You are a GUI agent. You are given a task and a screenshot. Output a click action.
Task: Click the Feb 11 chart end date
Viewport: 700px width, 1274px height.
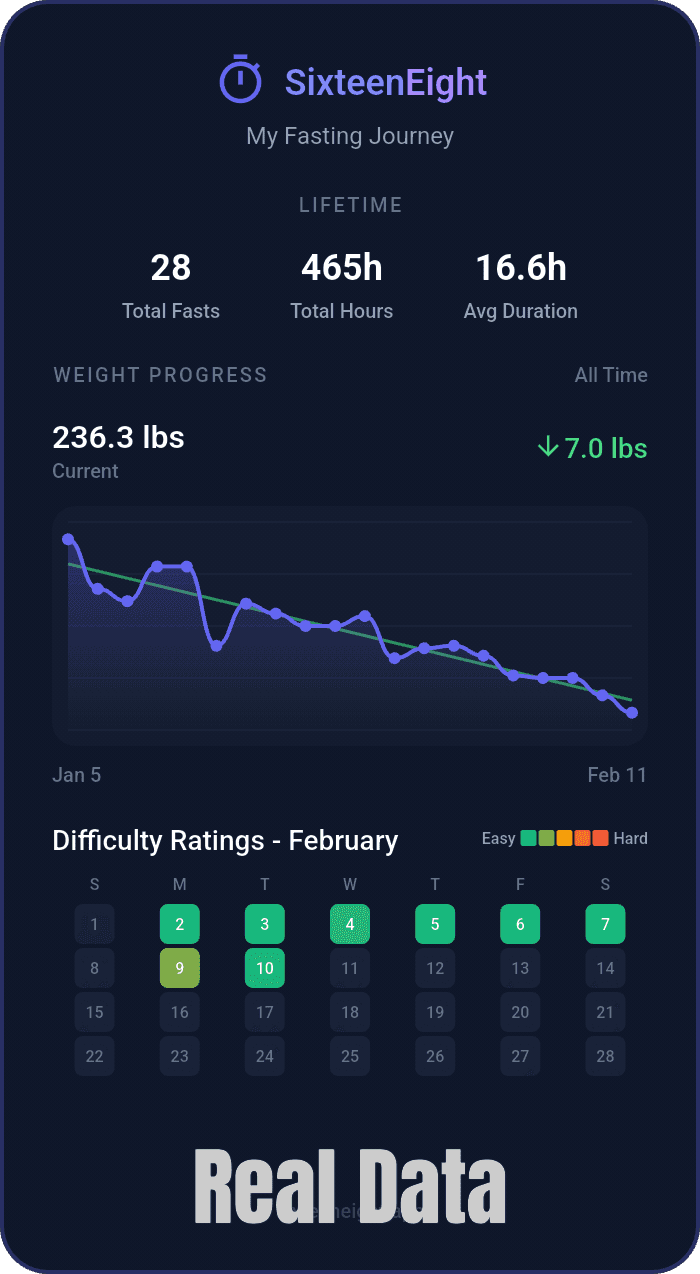(x=617, y=775)
